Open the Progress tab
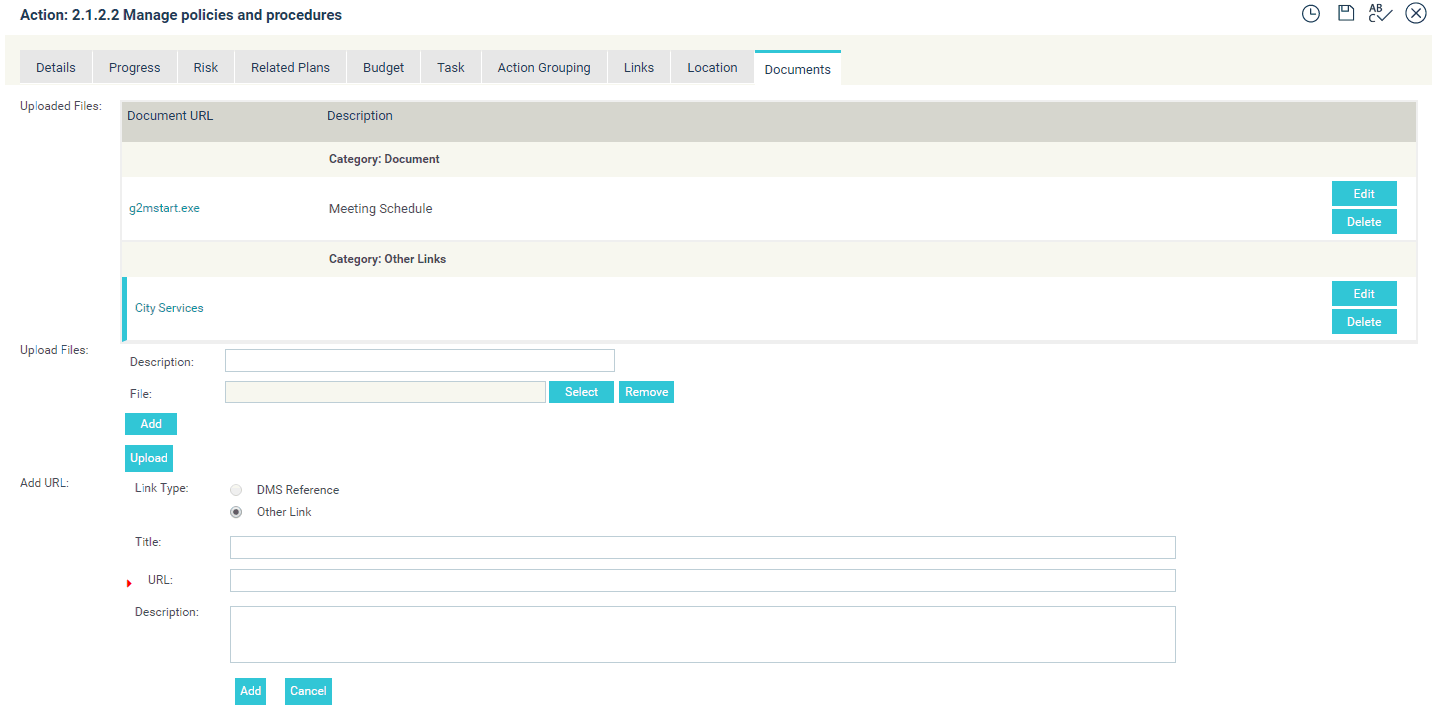The width and height of the screenshot is (1432, 716). pos(135,68)
